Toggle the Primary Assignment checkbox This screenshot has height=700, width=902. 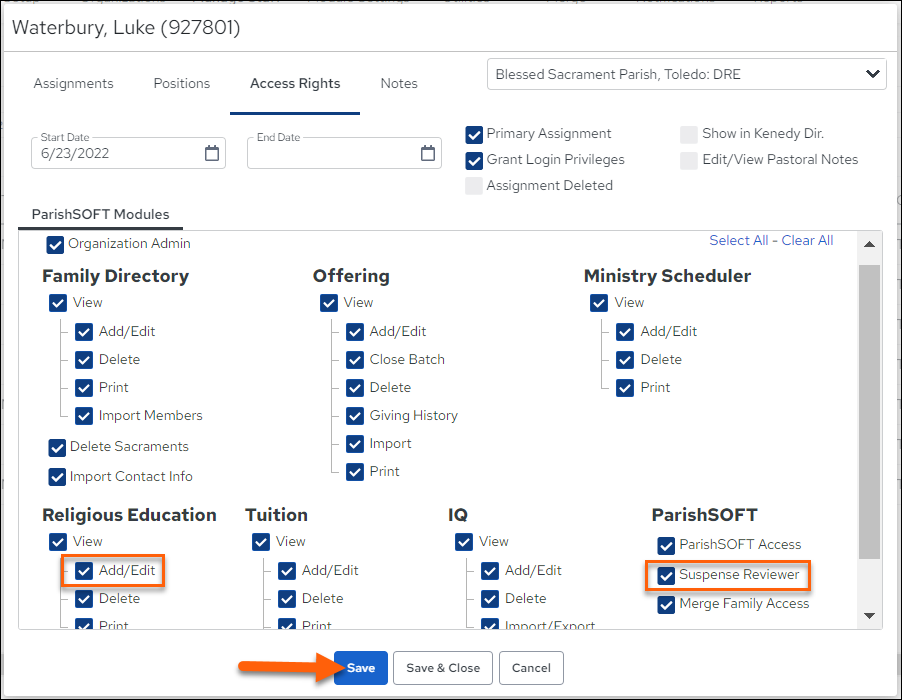474,135
